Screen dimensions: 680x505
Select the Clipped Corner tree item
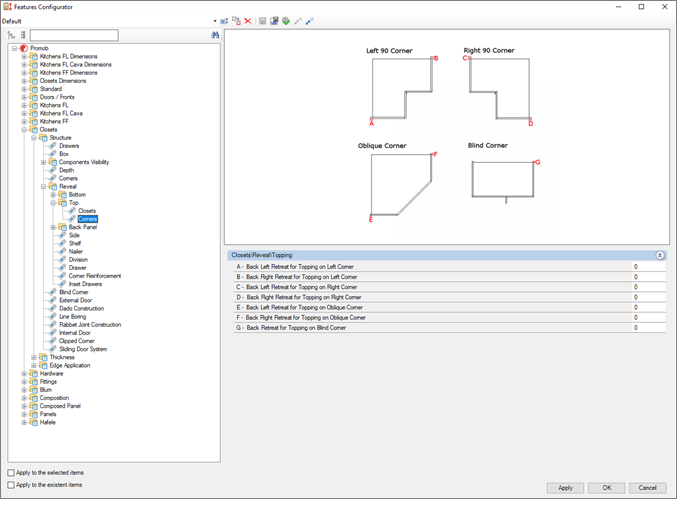tap(77, 341)
